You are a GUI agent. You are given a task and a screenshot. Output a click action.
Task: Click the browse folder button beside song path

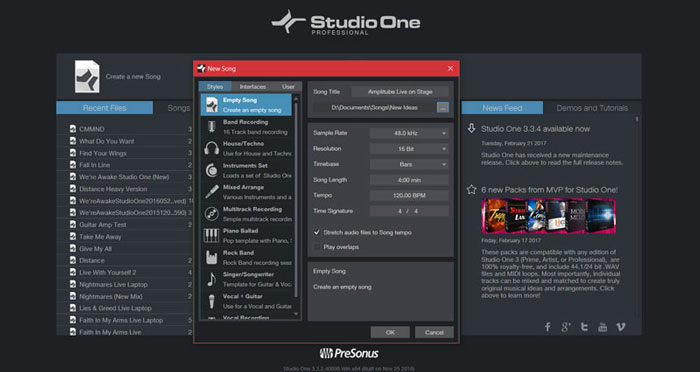point(442,107)
